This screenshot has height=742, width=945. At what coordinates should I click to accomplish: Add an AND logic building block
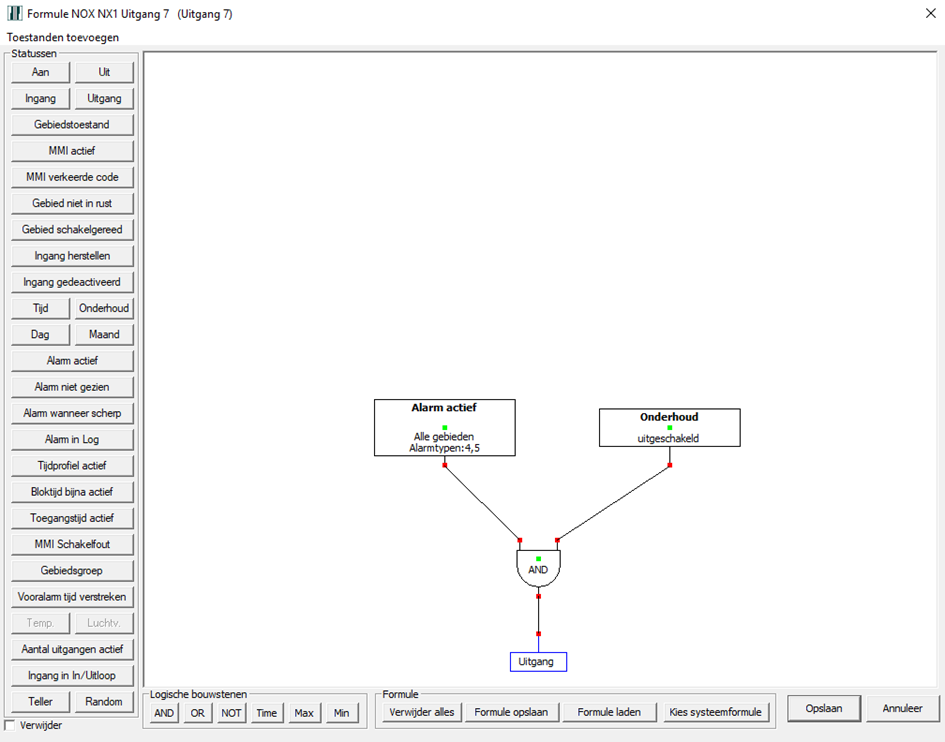(x=164, y=713)
